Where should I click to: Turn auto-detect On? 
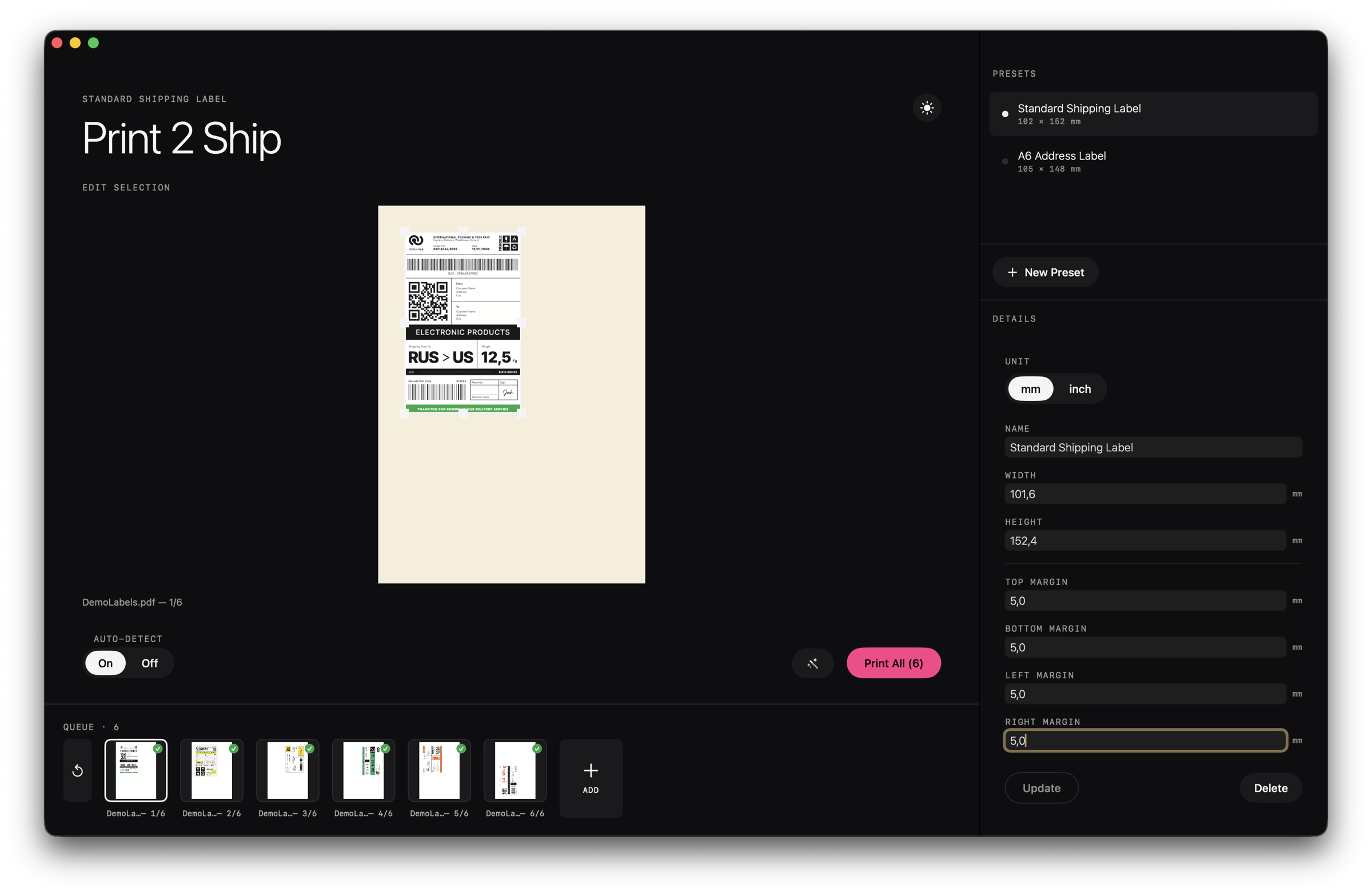[106, 663]
